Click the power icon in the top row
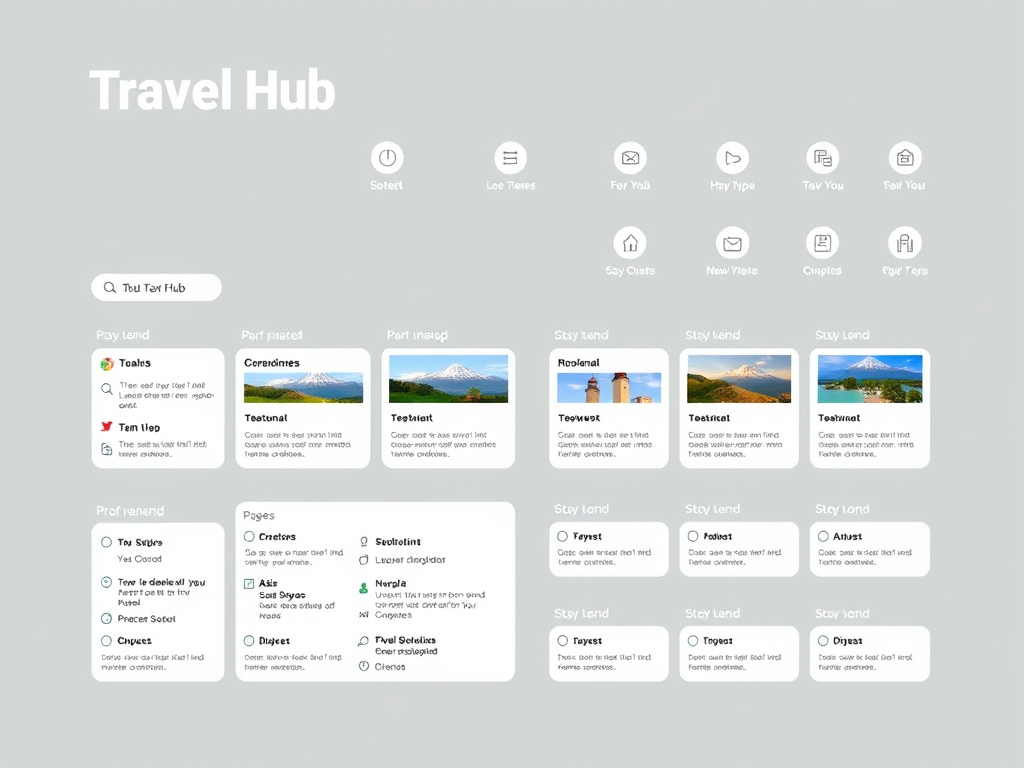The height and width of the screenshot is (768, 1024). coord(387,158)
